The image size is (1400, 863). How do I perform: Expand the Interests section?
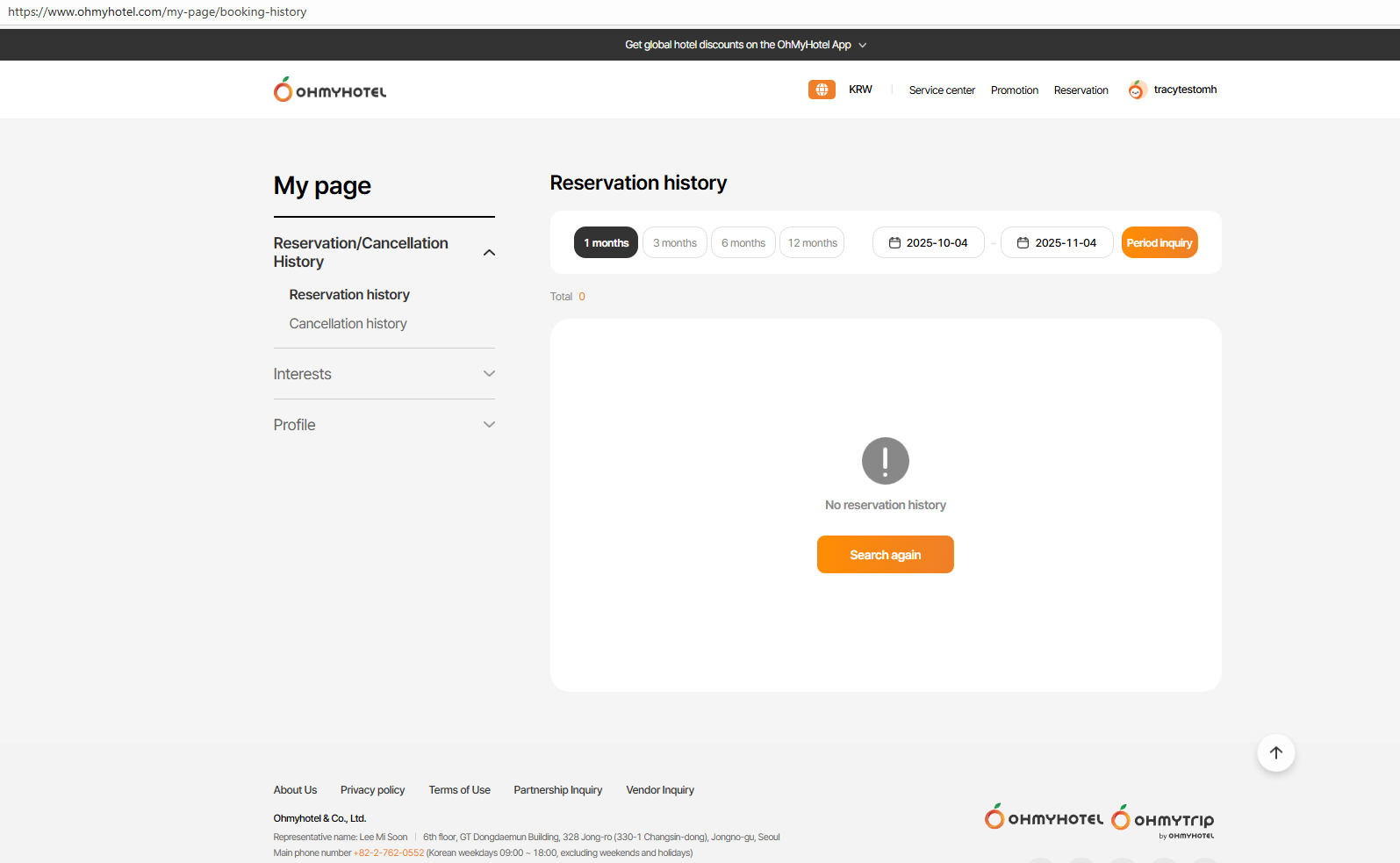[489, 374]
